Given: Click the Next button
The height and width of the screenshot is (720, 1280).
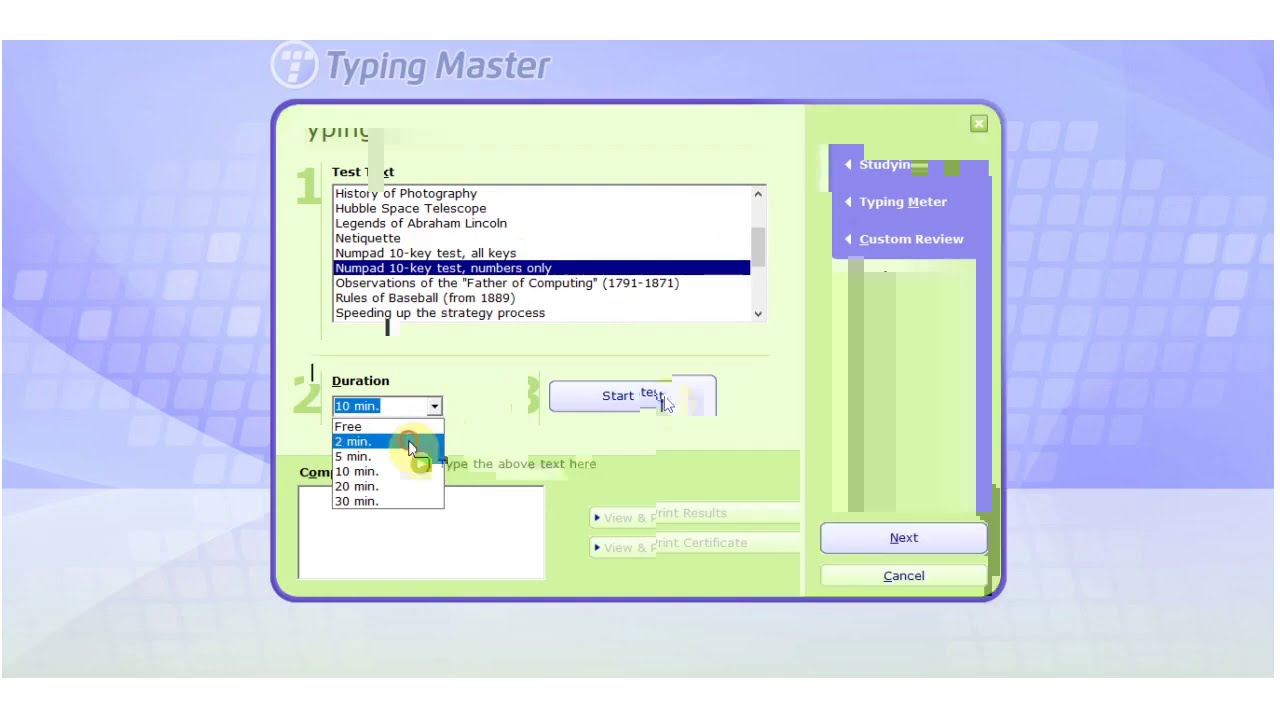Looking at the screenshot, I should pyautogui.click(x=904, y=538).
